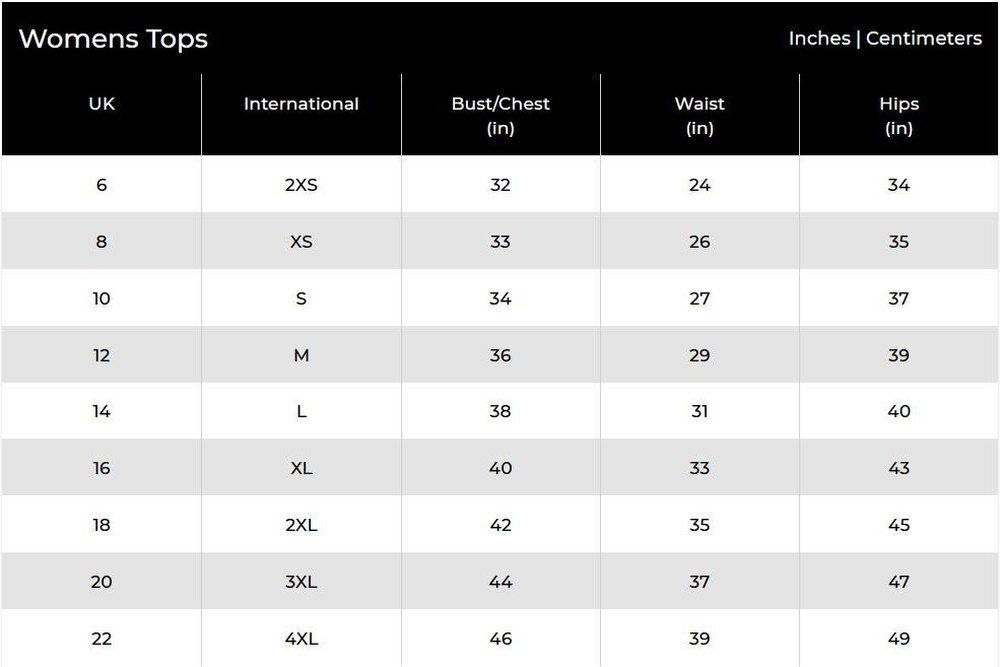Click the hips value 49 cell
Image resolution: width=1000 pixels, height=667 pixels.
(x=899, y=639)
